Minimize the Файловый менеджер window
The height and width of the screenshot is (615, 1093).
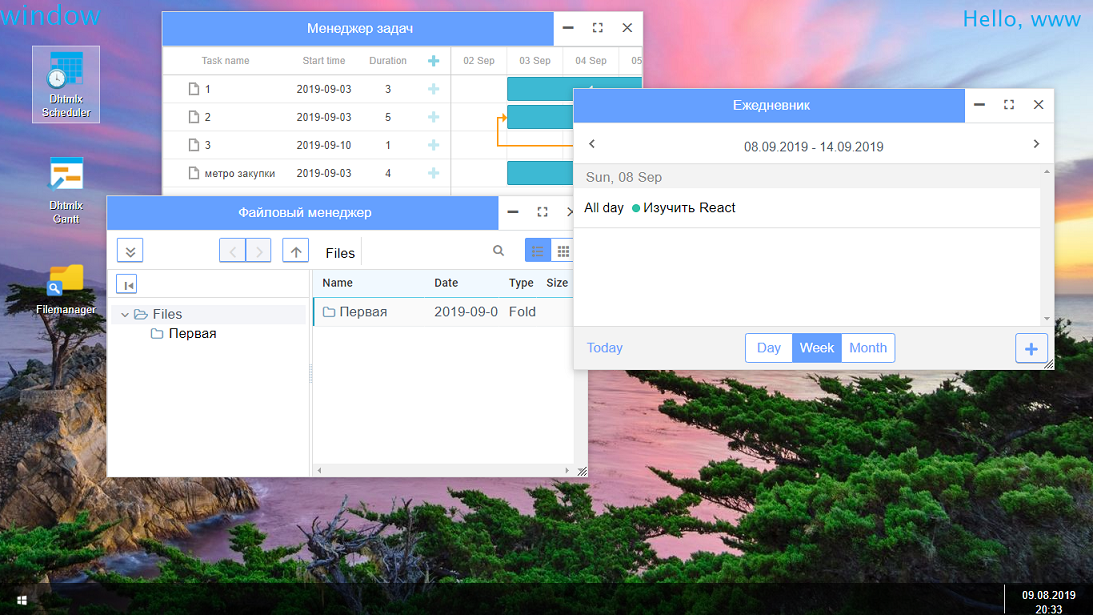point(513,212)
